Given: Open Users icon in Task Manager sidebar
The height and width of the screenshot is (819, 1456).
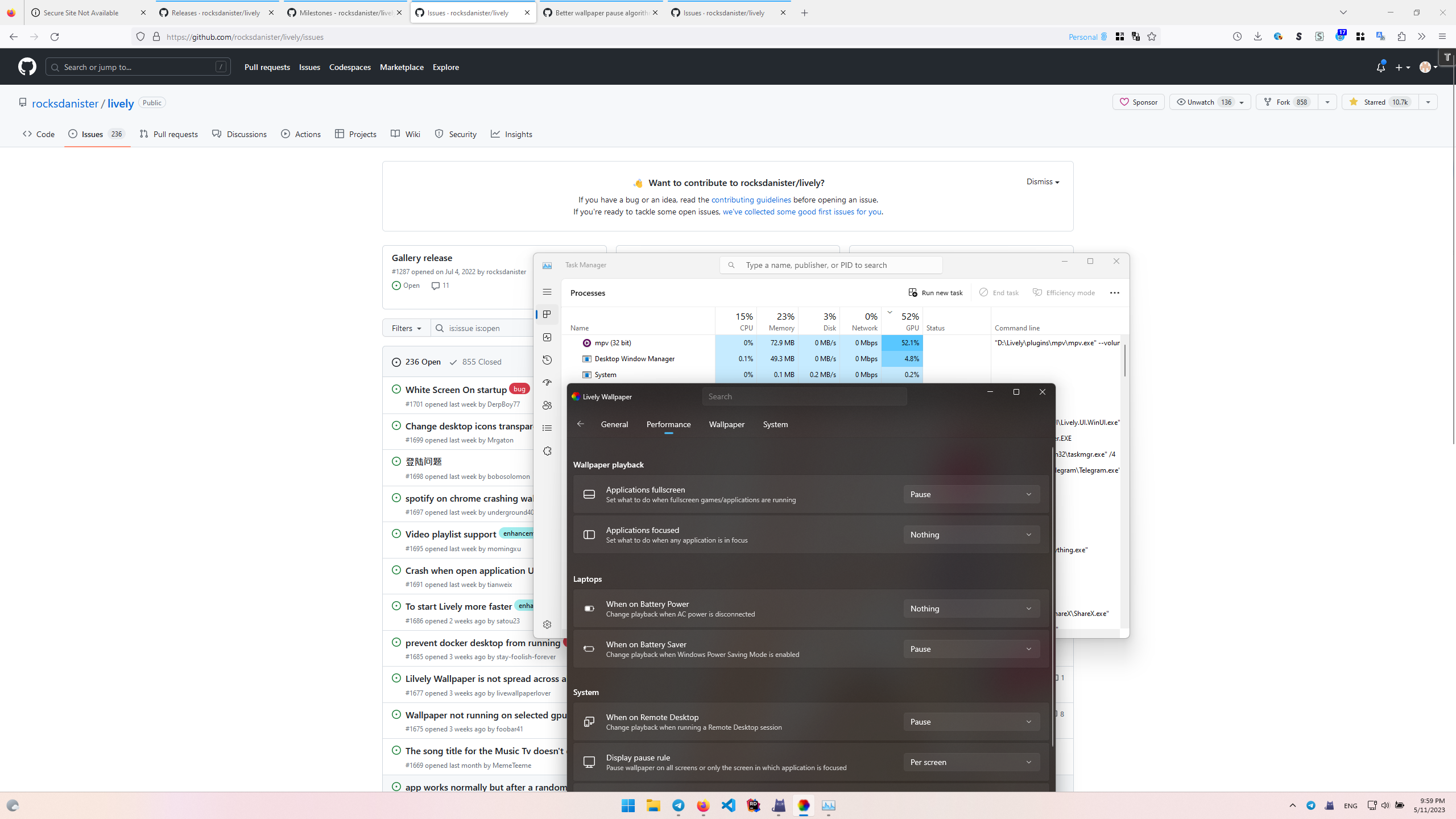Looking at the screenshot, I should pyautogui.click(x=547, y=406).
